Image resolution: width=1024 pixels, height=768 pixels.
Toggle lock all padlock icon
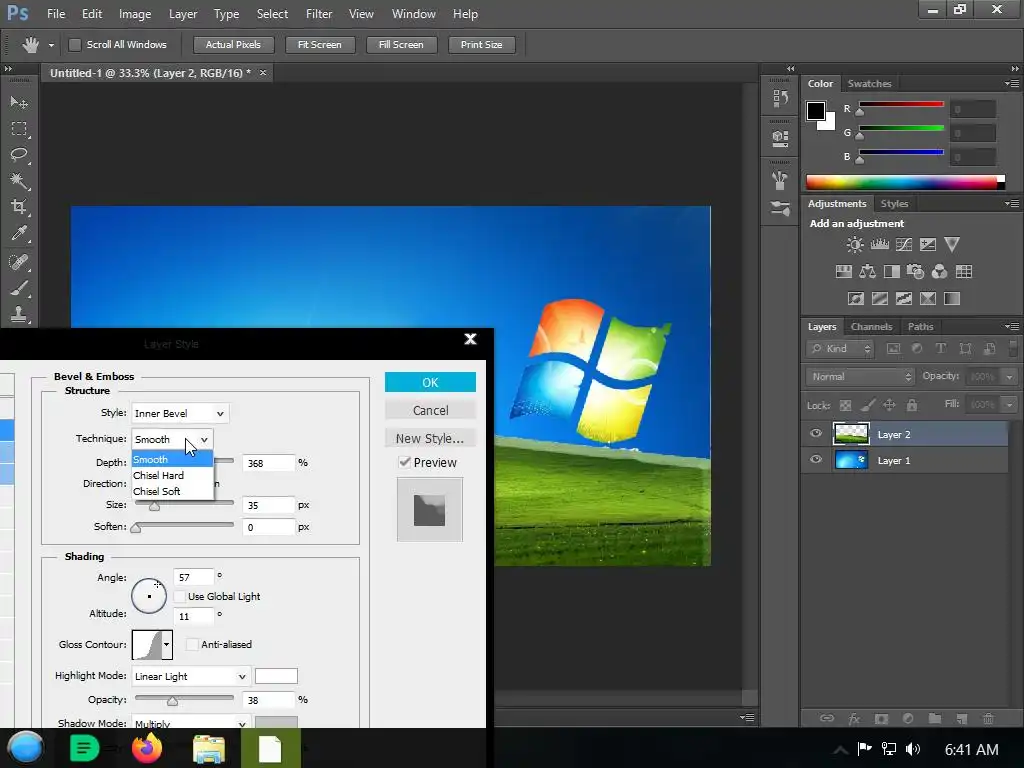coord(912,406)
